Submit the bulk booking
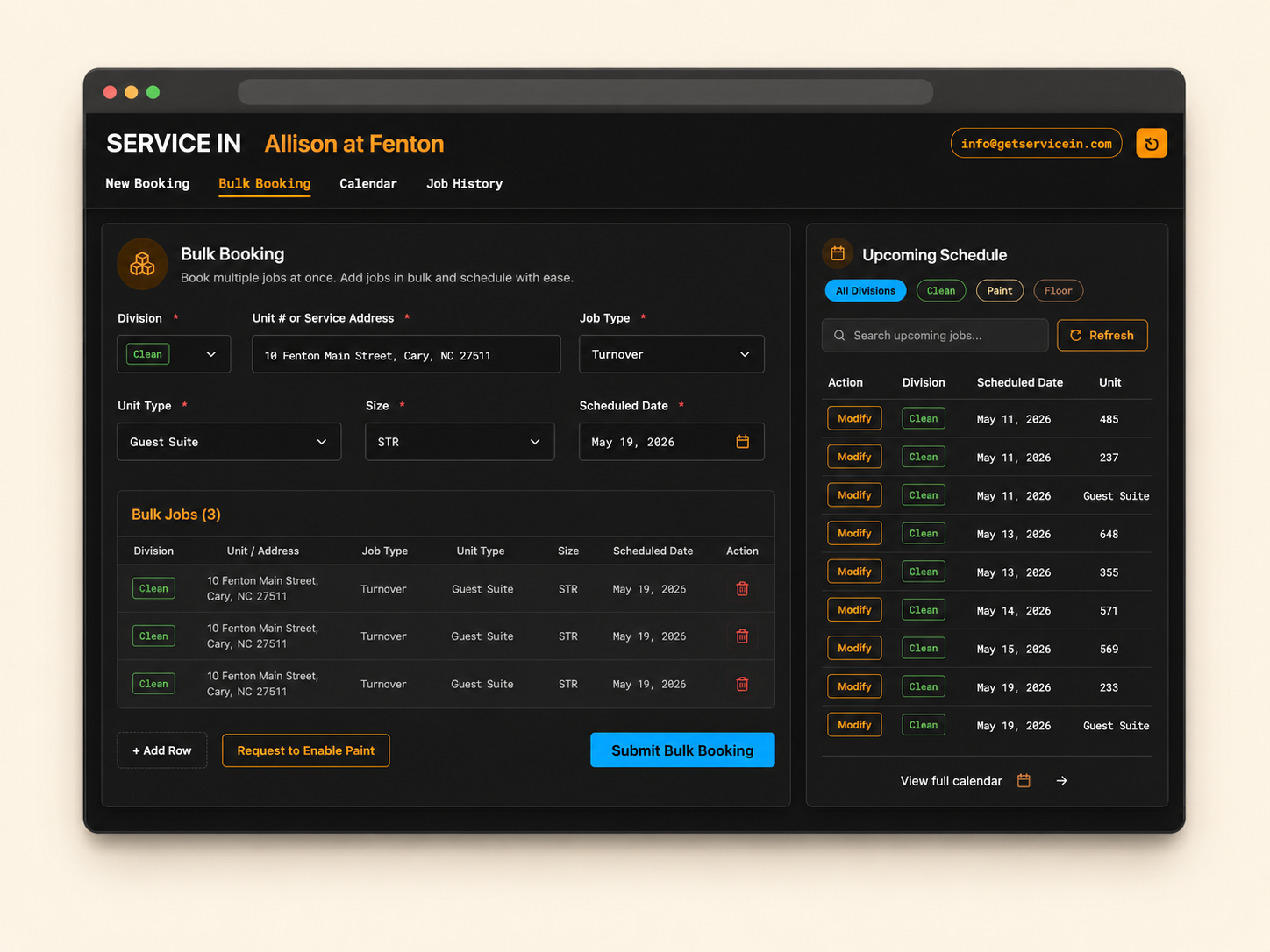Screen dimensions: 1270x952 682,750
